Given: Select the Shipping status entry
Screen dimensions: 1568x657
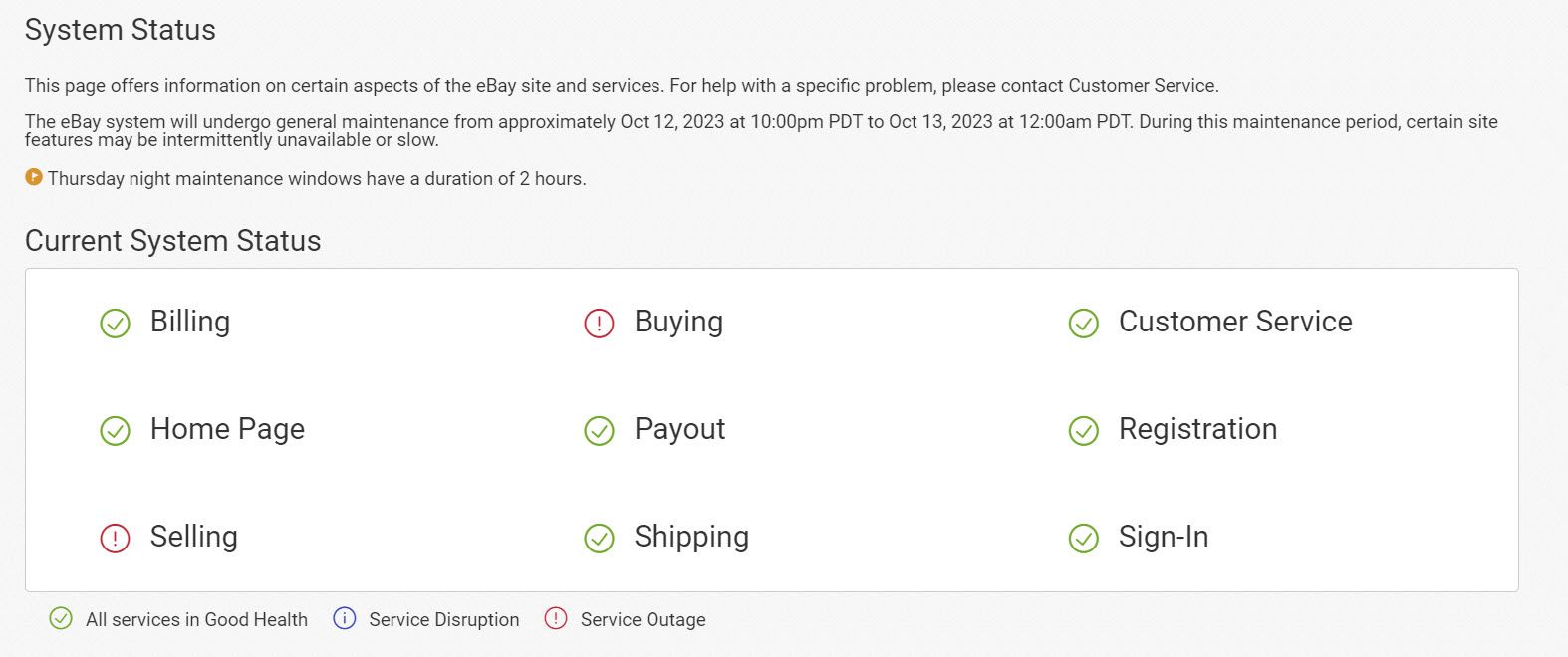Looking at the screenshot, I should (x=691, y=537).
